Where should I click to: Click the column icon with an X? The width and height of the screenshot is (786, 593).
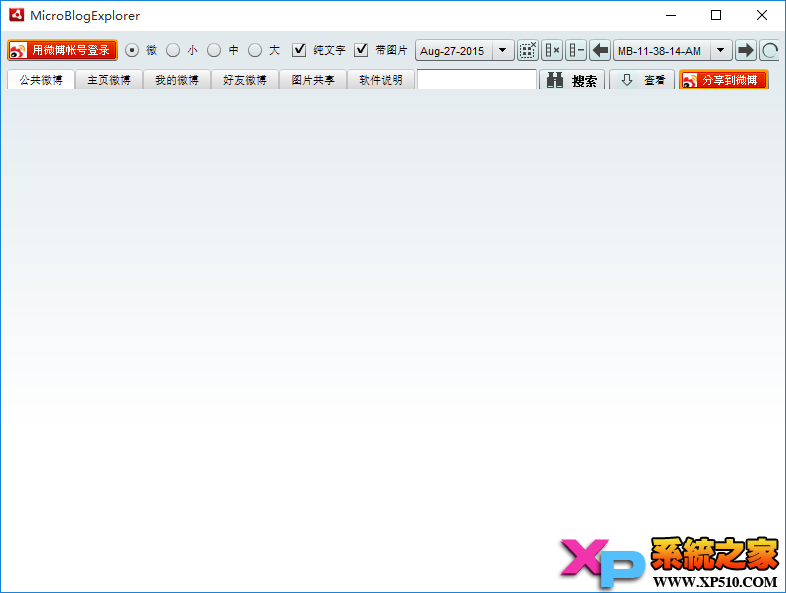[552, 50]
